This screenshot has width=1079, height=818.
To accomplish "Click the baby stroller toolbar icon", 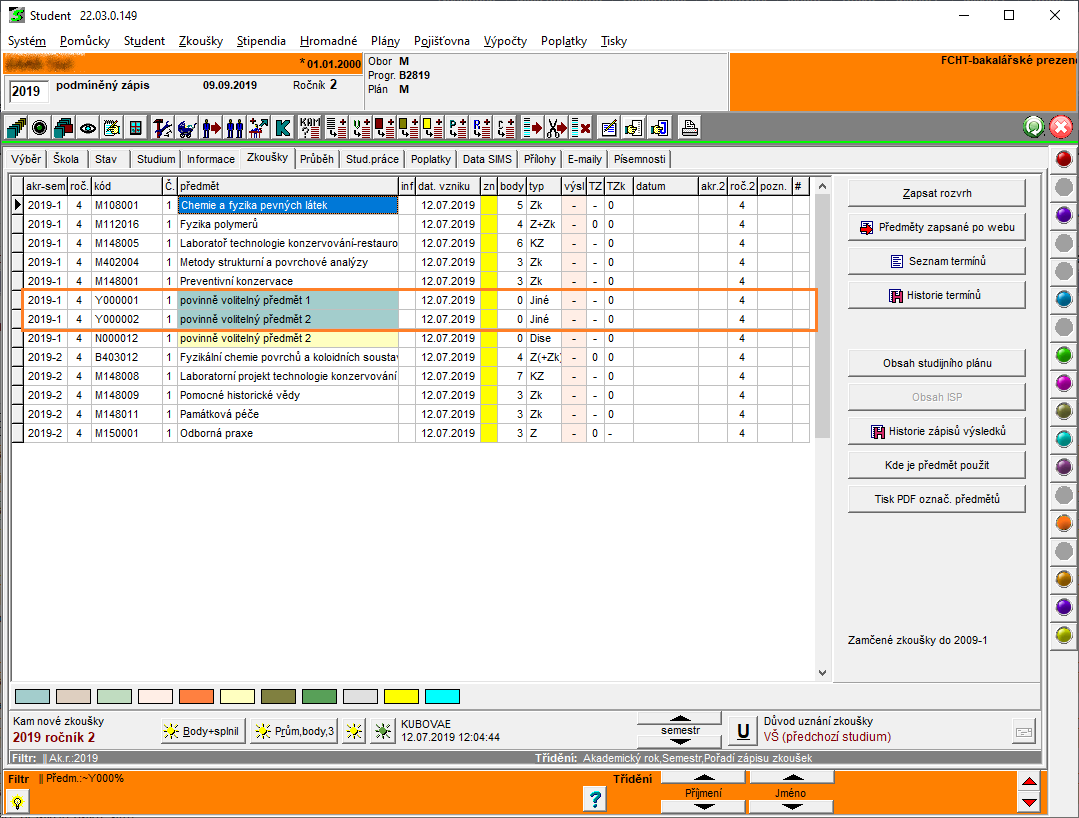I will [x=186, y=128].
